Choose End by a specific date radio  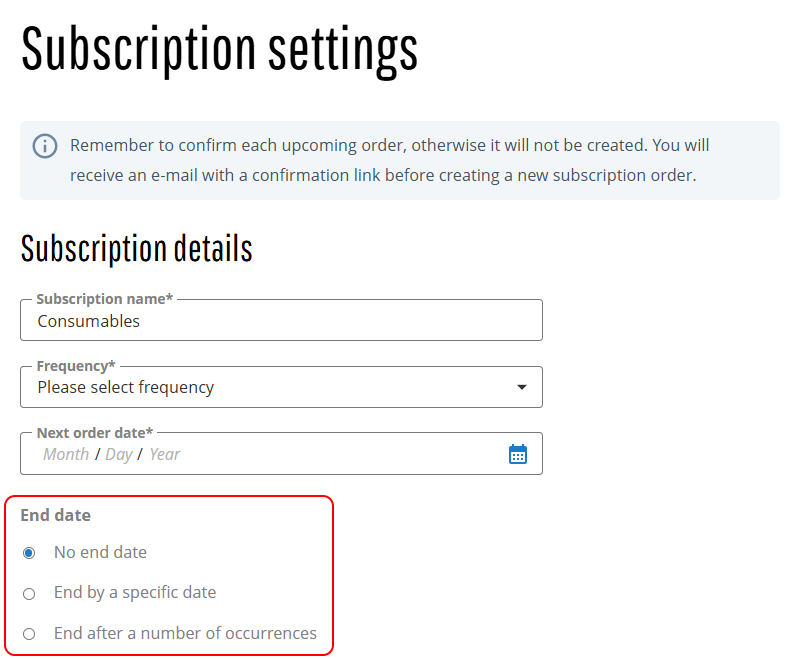(29, 593)
